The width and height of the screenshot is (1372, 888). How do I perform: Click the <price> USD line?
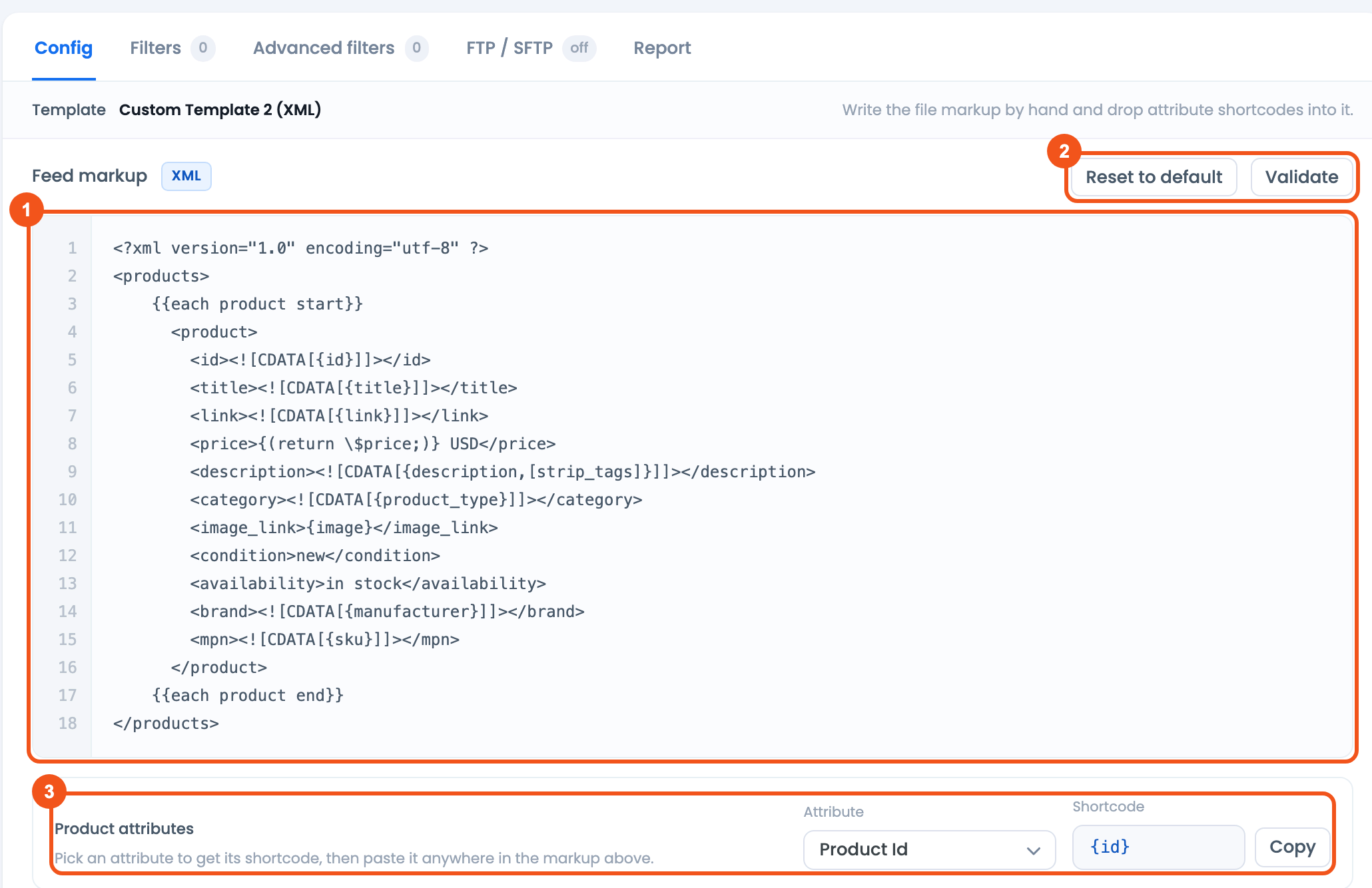(373, 444)
